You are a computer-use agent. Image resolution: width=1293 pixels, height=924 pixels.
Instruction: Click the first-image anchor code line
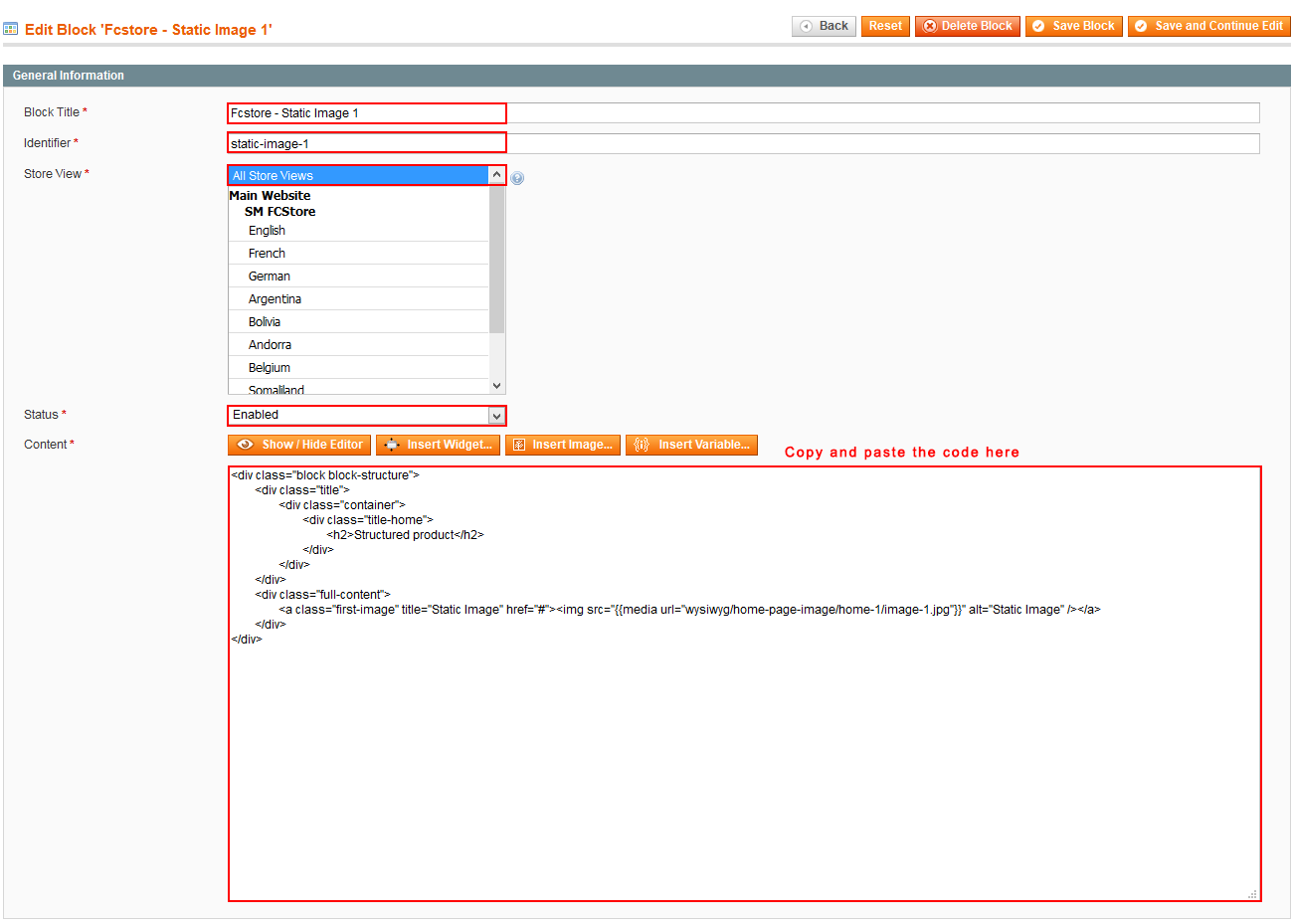[690, 610]
